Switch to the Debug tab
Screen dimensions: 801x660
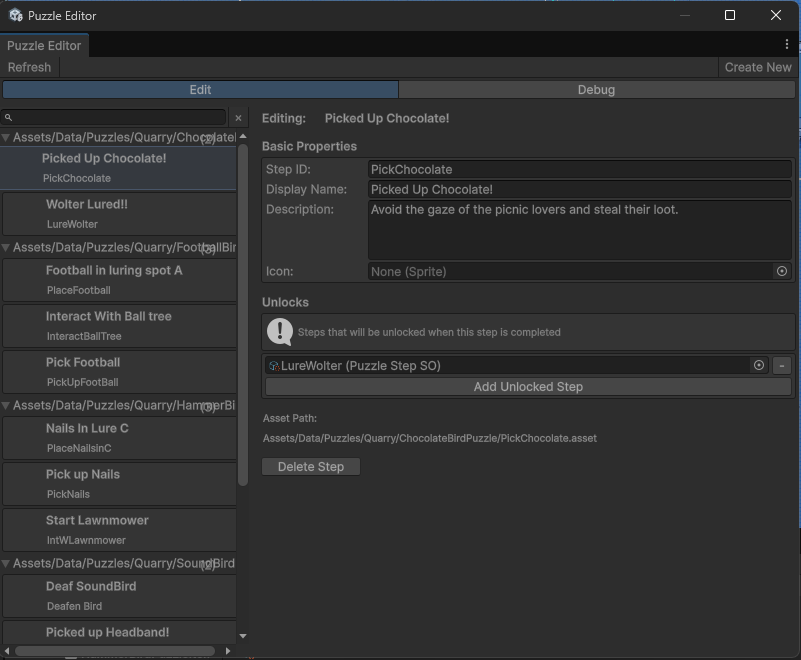click(x=596, y=89)
